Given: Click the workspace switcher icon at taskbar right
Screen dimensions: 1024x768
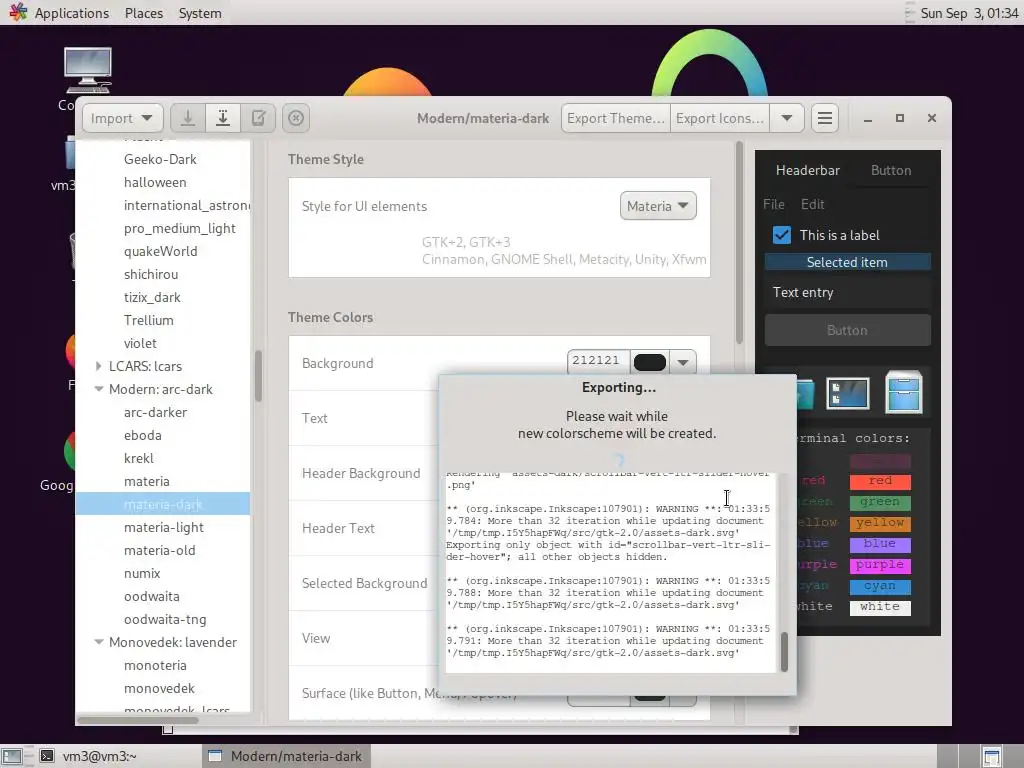Looking at the screenshot, I should pyautogui.click(x=992, y=756).
